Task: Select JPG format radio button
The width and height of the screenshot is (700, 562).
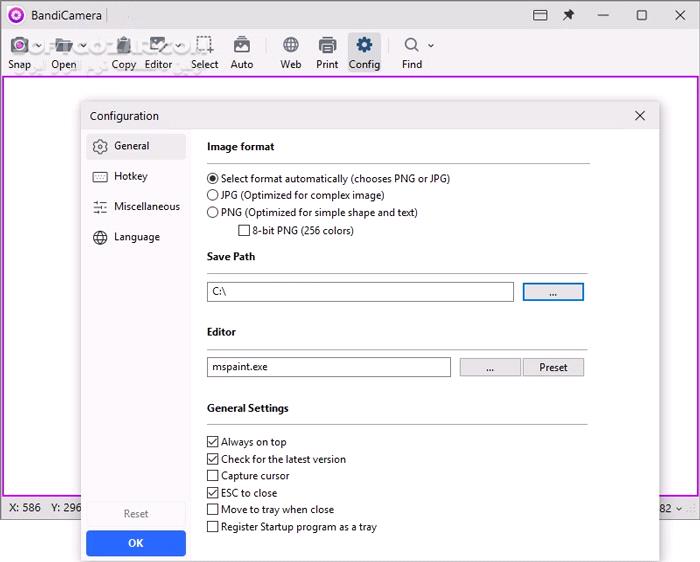Action: point(212,196)
